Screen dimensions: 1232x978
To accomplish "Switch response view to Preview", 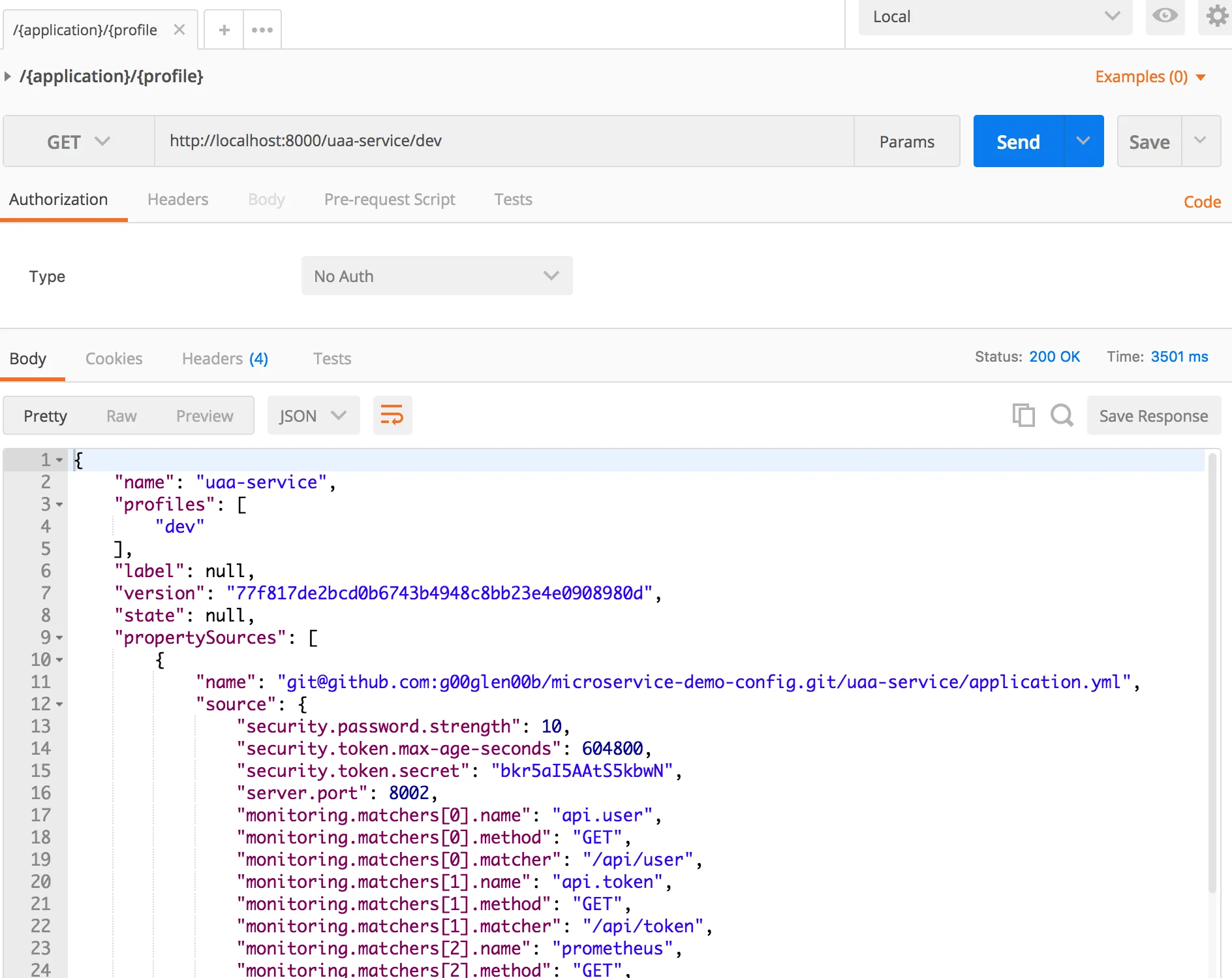I will 204,416.
